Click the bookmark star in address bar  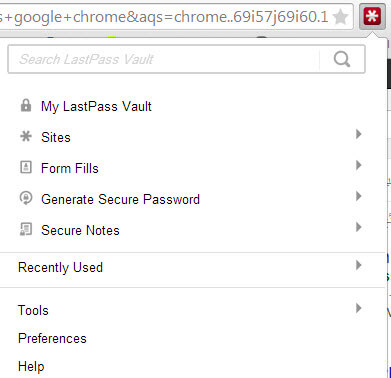point(340,17)
